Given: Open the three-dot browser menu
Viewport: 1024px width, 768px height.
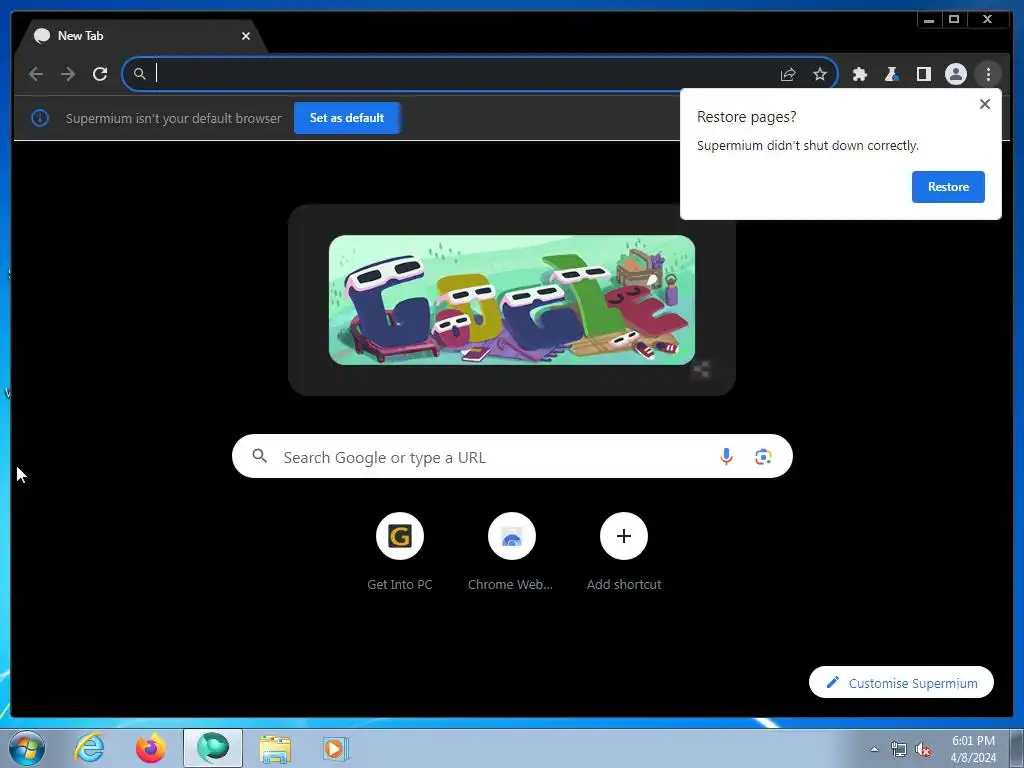Looking at the screenshot, I should point(988,74).
